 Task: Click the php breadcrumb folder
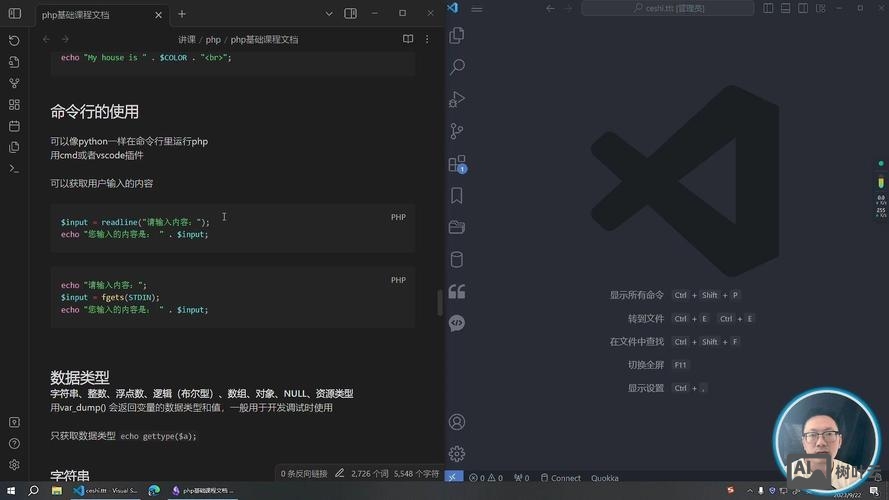(x=213, y=40)
